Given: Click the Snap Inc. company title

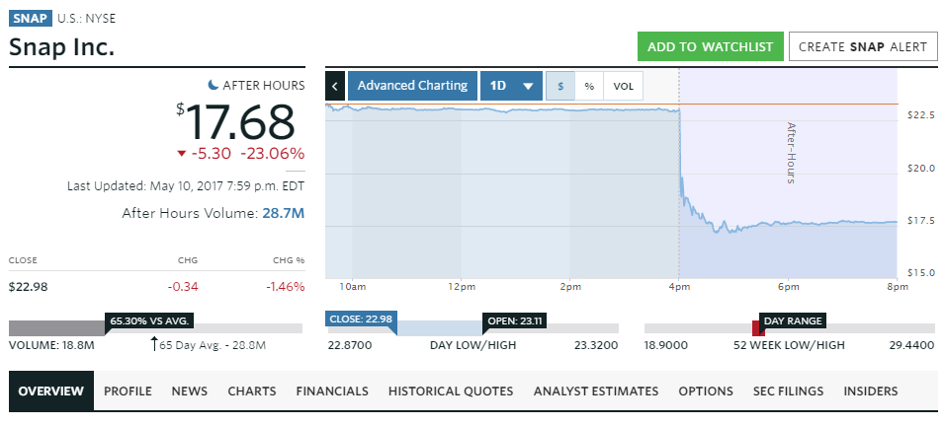Looking at the screenshot, I should [61, 46].
